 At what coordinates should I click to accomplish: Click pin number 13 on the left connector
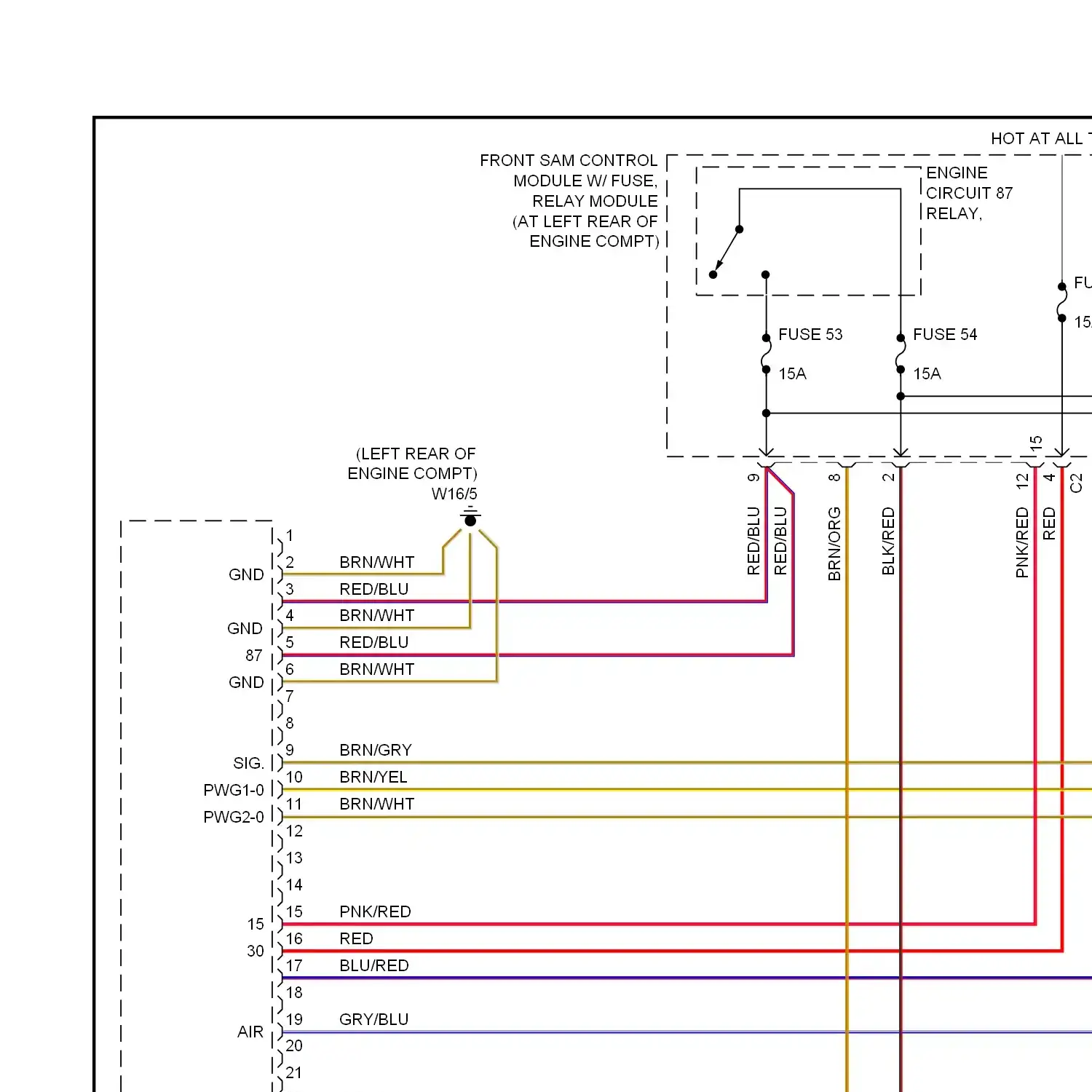(294, 858)
